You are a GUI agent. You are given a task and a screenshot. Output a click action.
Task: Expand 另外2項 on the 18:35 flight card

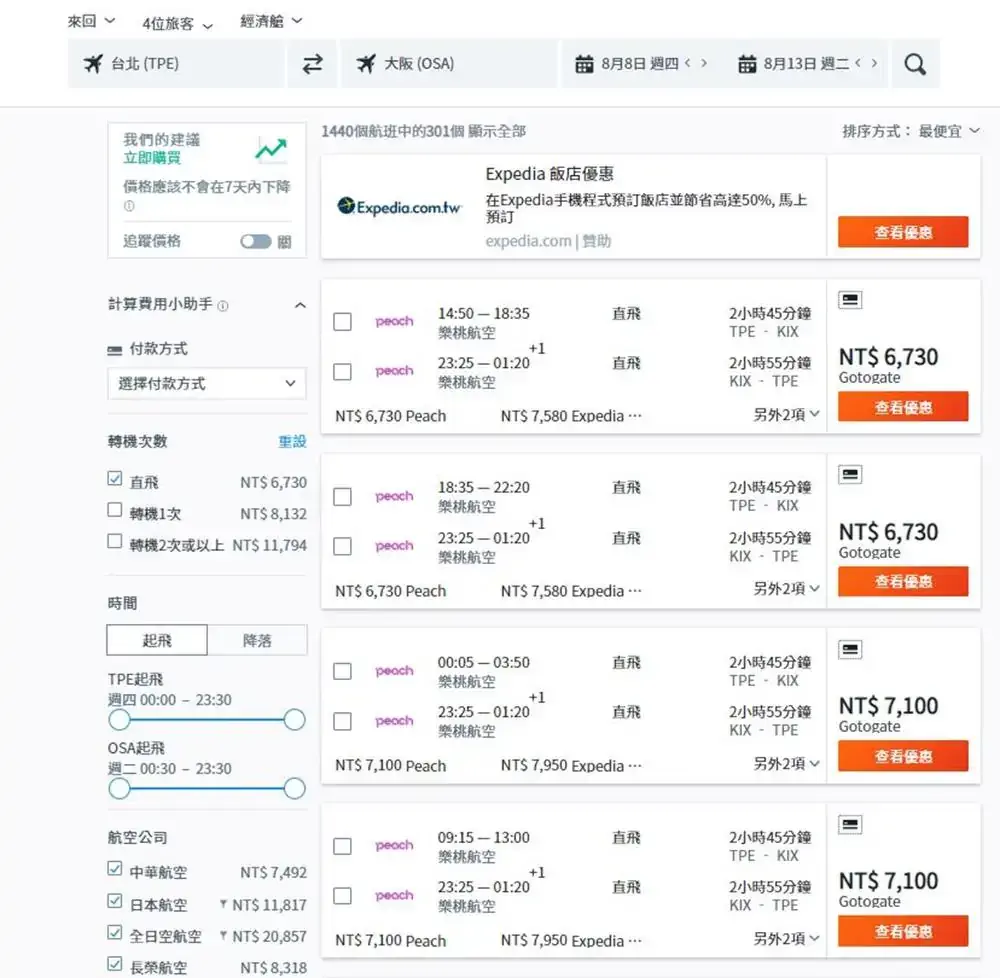[x=786, y=589]
